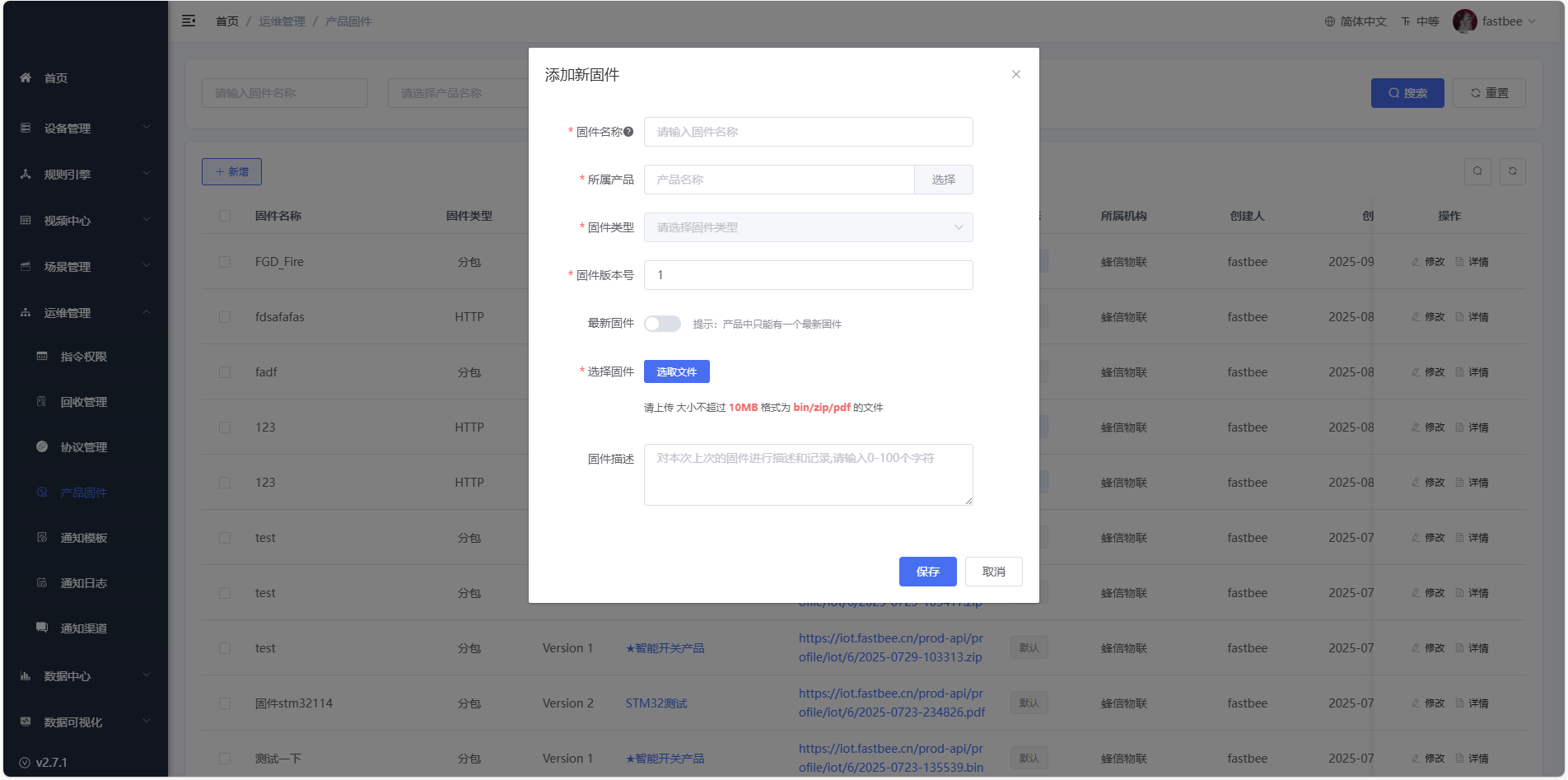
Task: Click the 固件描述 text area
Action: click(808, 474)
